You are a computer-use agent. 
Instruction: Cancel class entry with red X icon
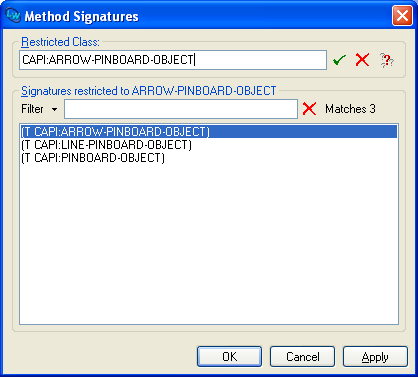pos(362,60)
